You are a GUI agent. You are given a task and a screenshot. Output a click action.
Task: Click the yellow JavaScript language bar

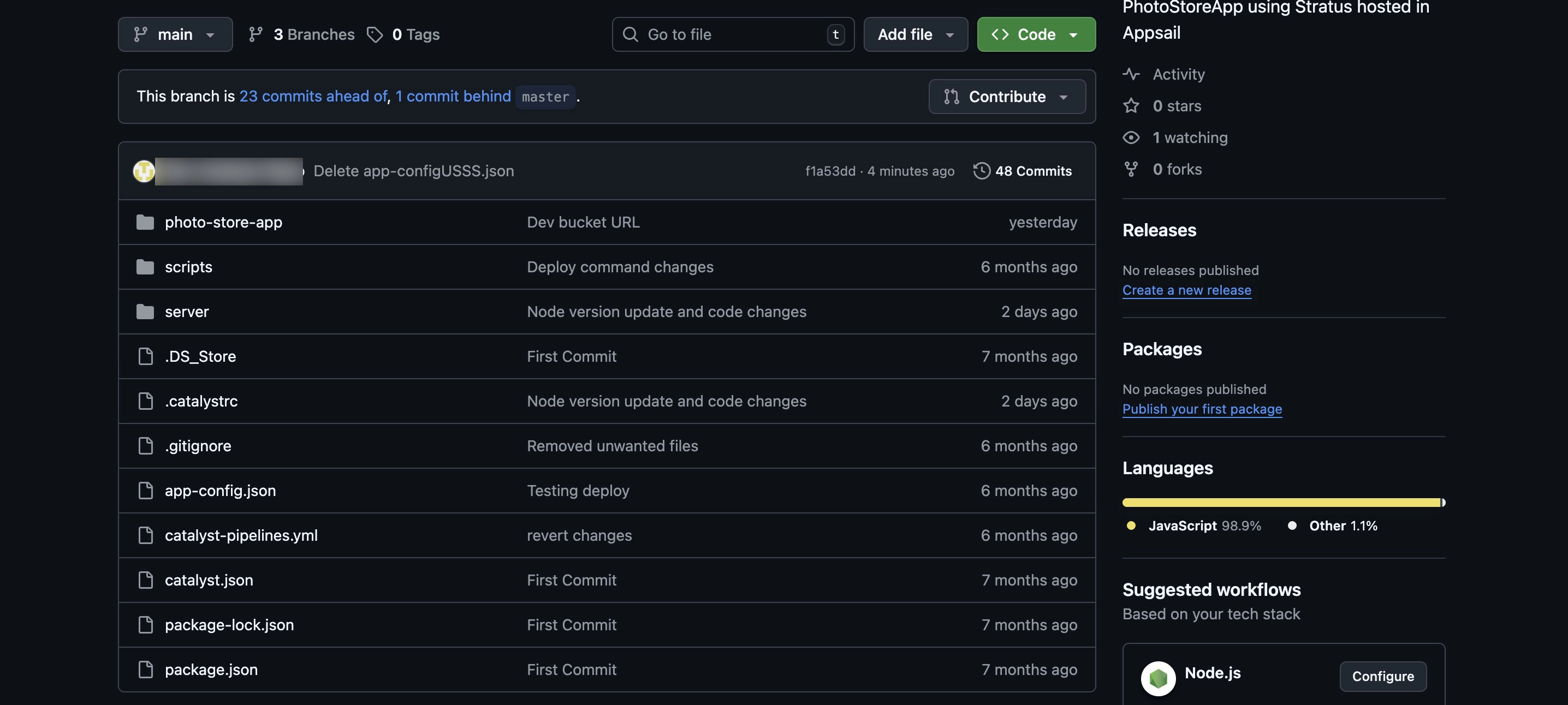(1281, 503)
